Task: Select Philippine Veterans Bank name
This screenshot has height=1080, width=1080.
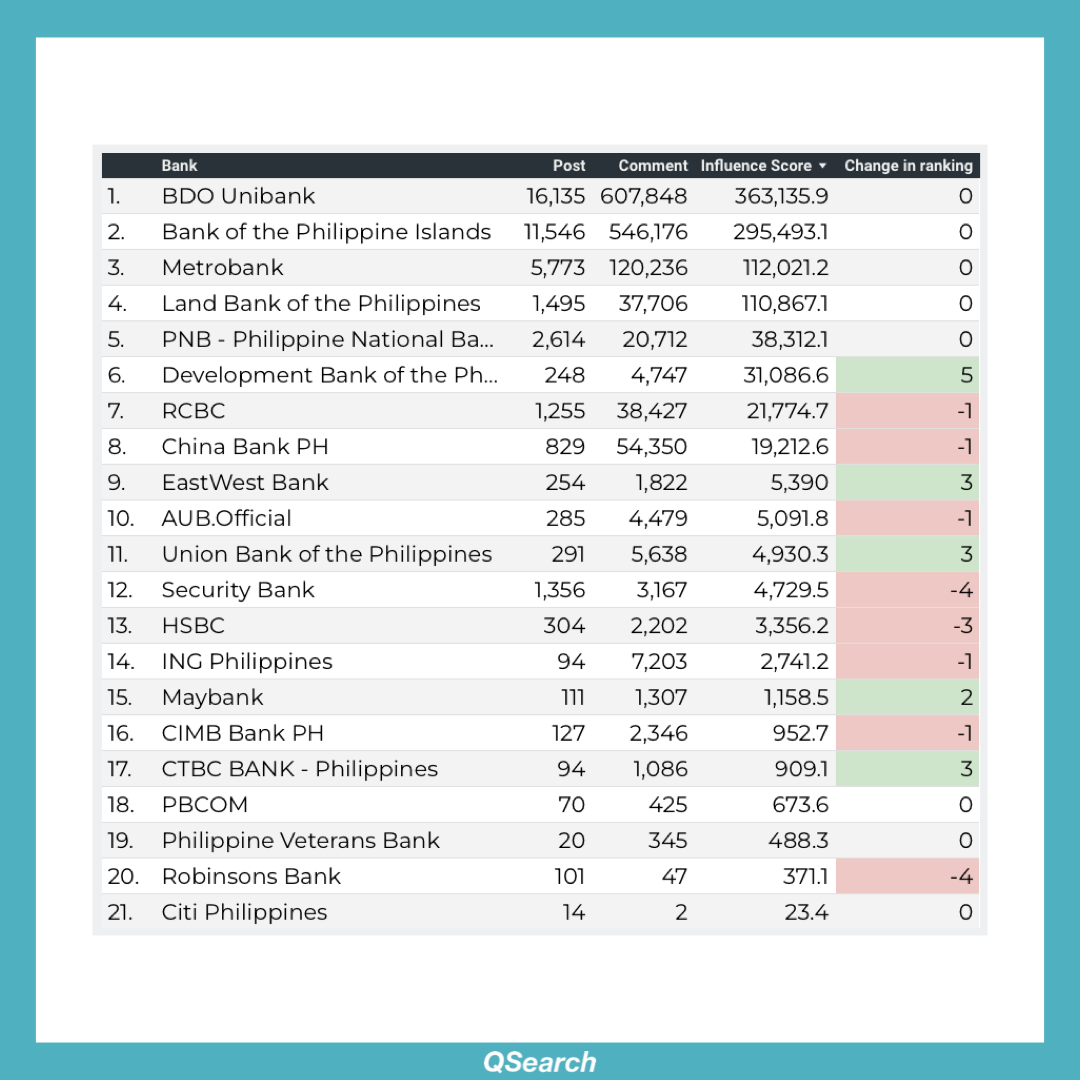Action: (x=301, y=841)
